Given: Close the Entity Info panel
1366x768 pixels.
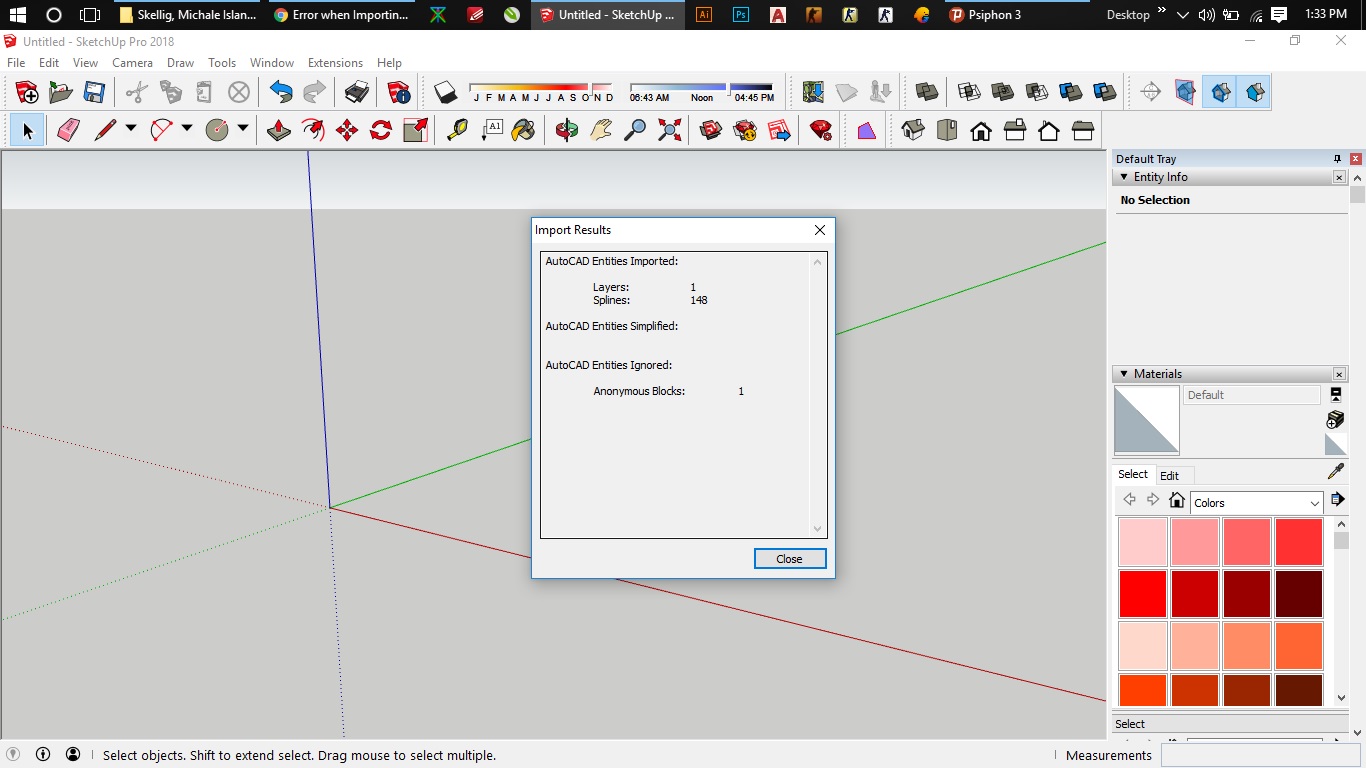Looking at the screenshot, I should pyautogui.click(x=1339, y=177).
